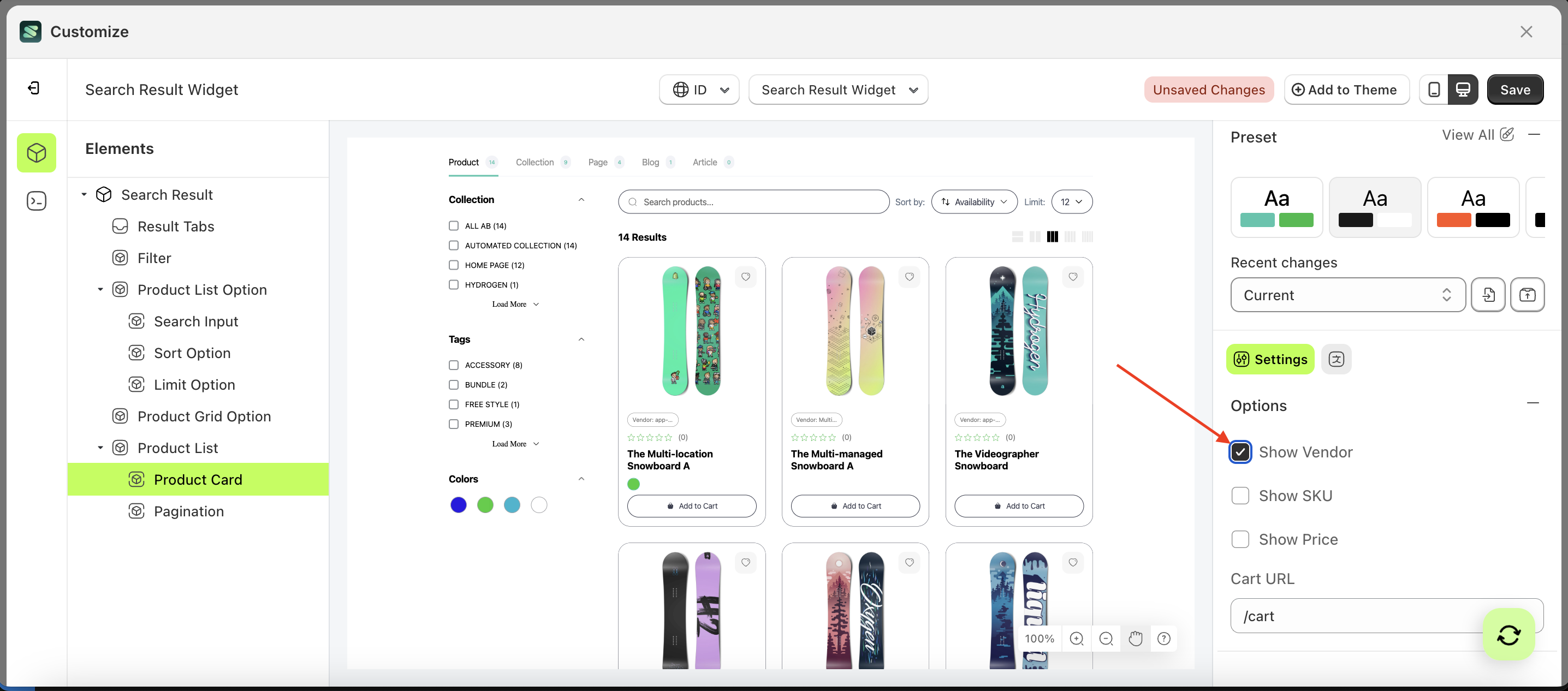Uncheck the Show Vendor option
The height and width of the screenshot is (691, 1568).
click(1240, 451)
